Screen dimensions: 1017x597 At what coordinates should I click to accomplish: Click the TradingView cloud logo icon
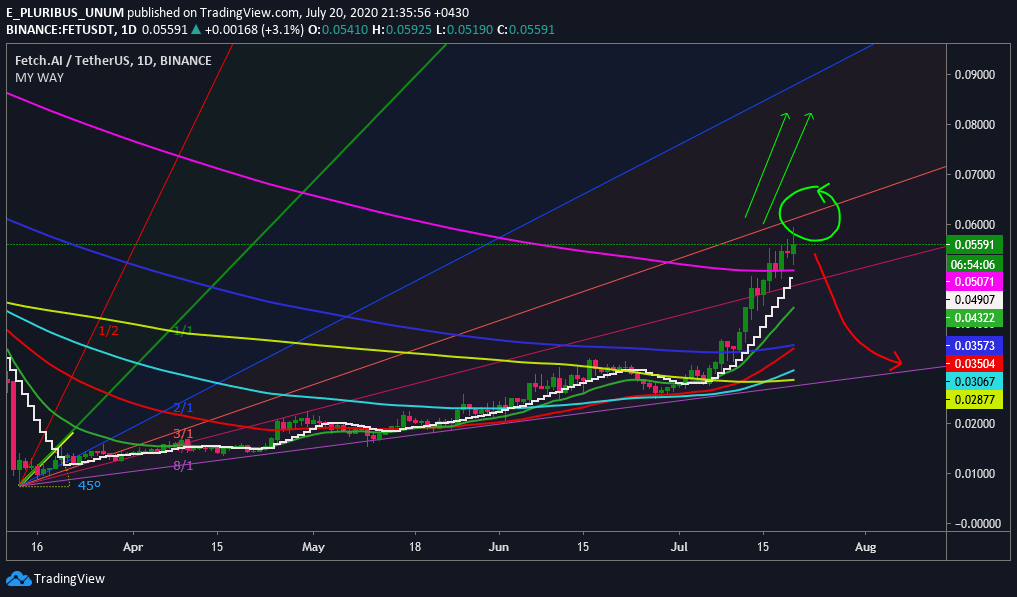pos(18,578)
